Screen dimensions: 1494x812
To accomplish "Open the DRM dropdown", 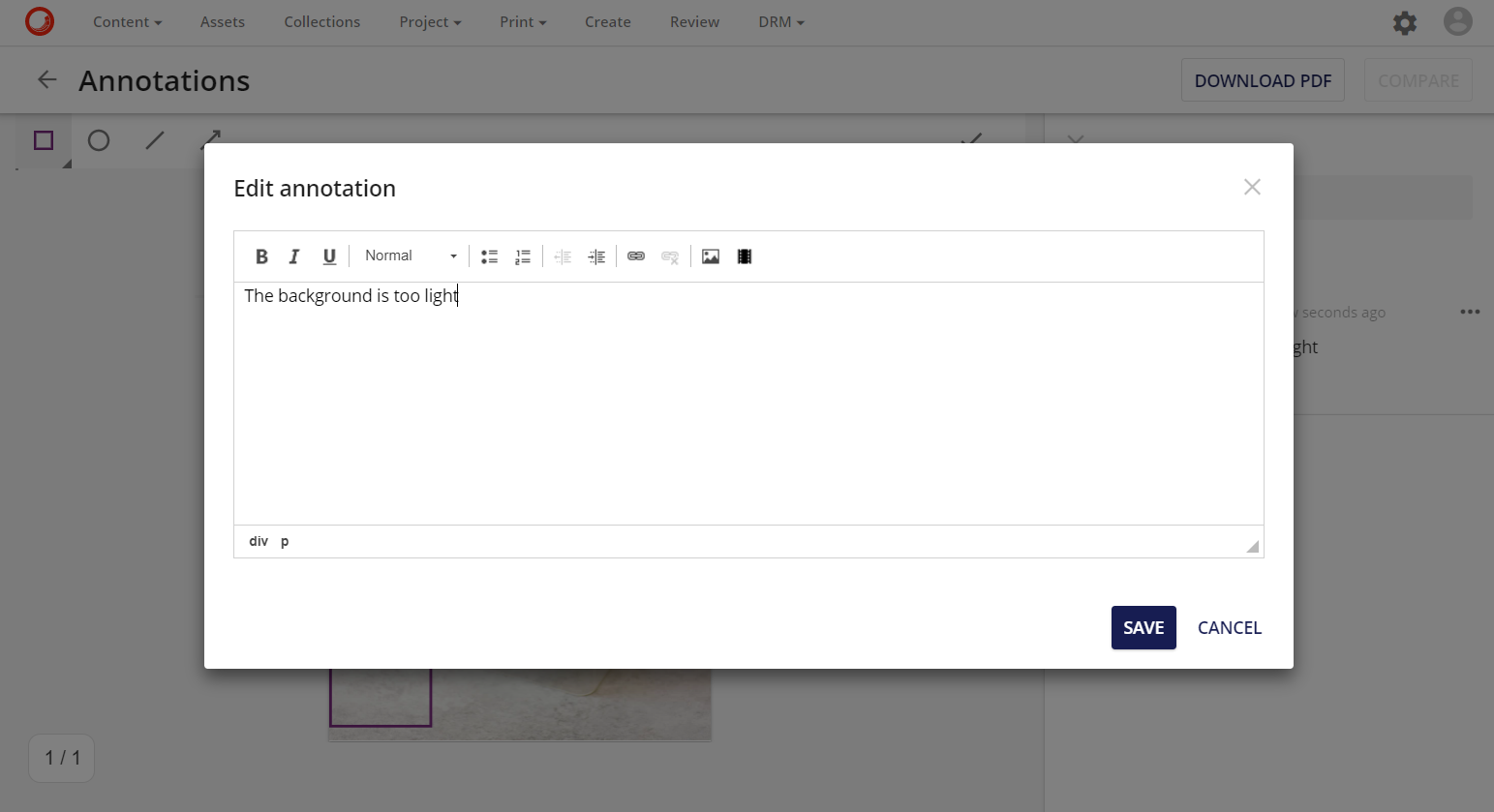I will click(780, 21).
